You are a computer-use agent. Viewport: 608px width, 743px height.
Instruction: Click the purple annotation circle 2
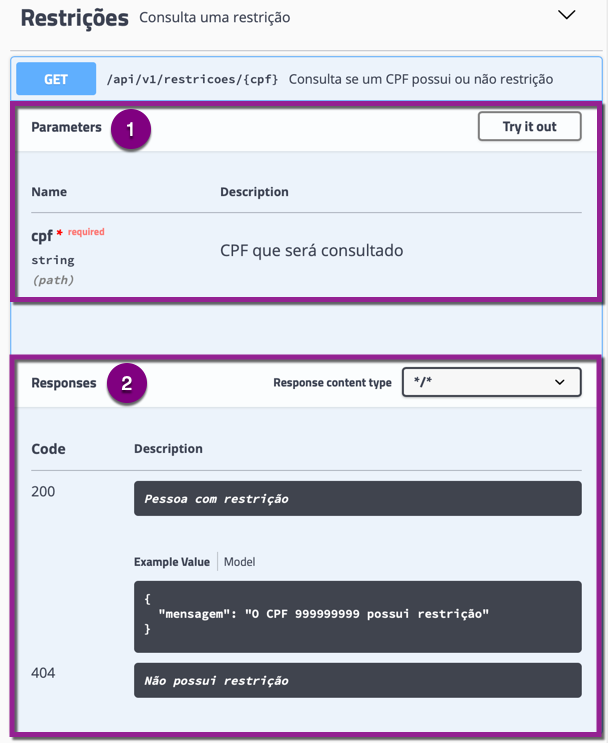point(127,383)
